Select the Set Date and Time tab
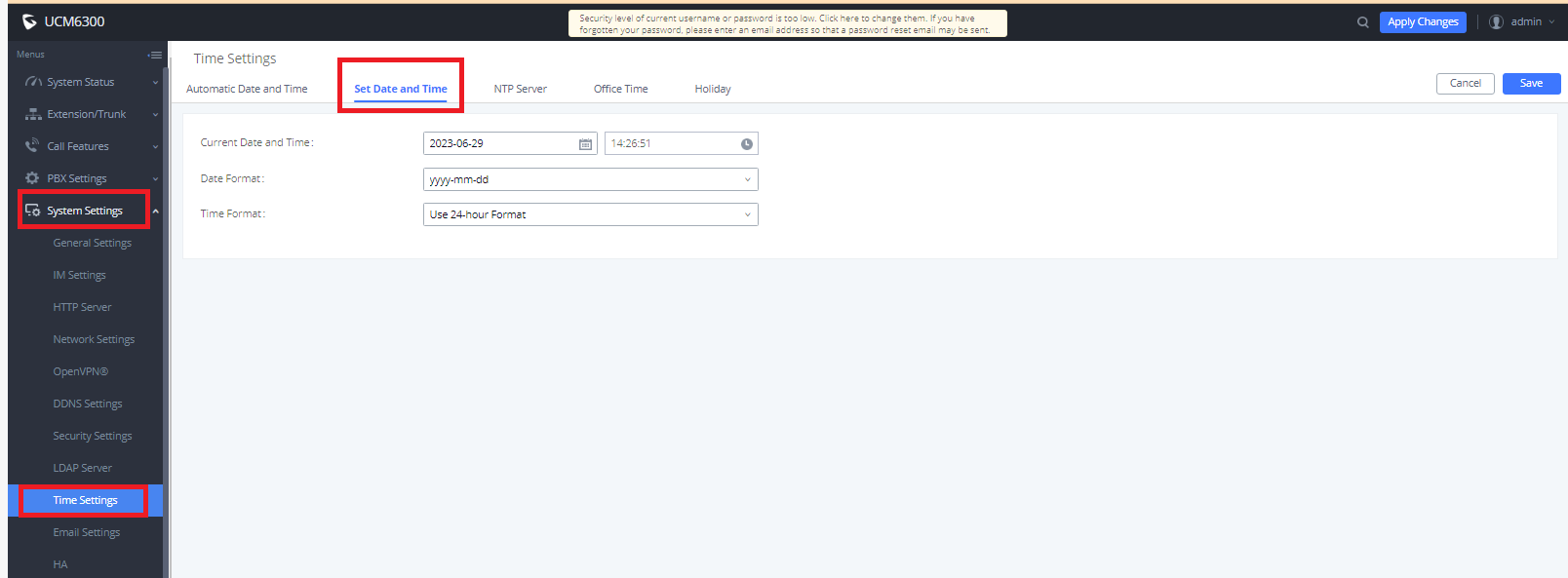 click(x=401, y=89)
